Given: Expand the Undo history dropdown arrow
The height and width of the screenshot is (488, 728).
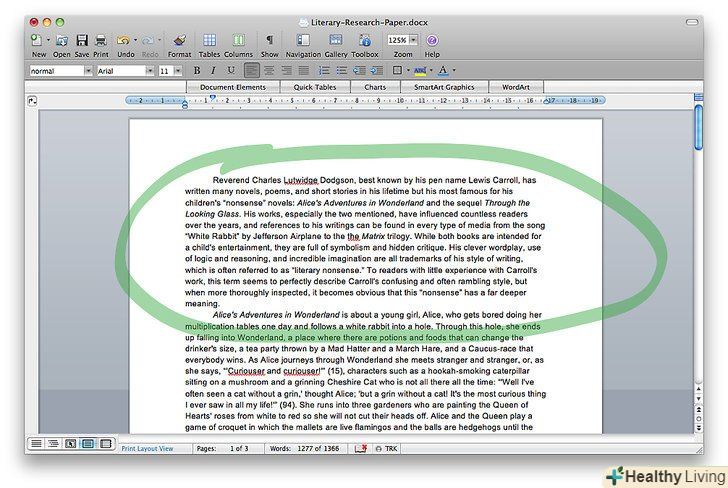Looking at the screenshot, I should click(136, 40).
